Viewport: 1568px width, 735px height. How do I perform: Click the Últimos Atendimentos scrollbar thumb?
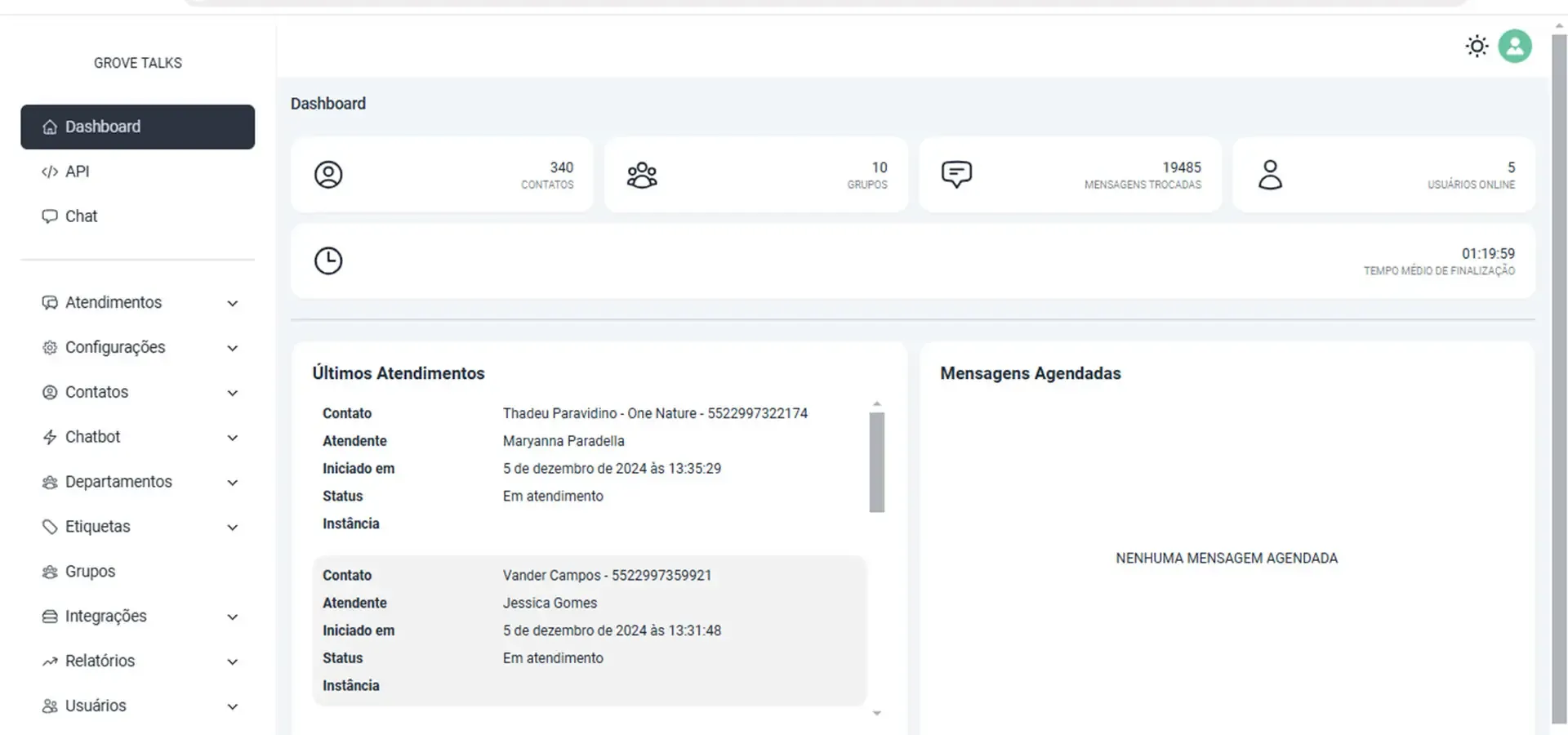tap(877, 462)
